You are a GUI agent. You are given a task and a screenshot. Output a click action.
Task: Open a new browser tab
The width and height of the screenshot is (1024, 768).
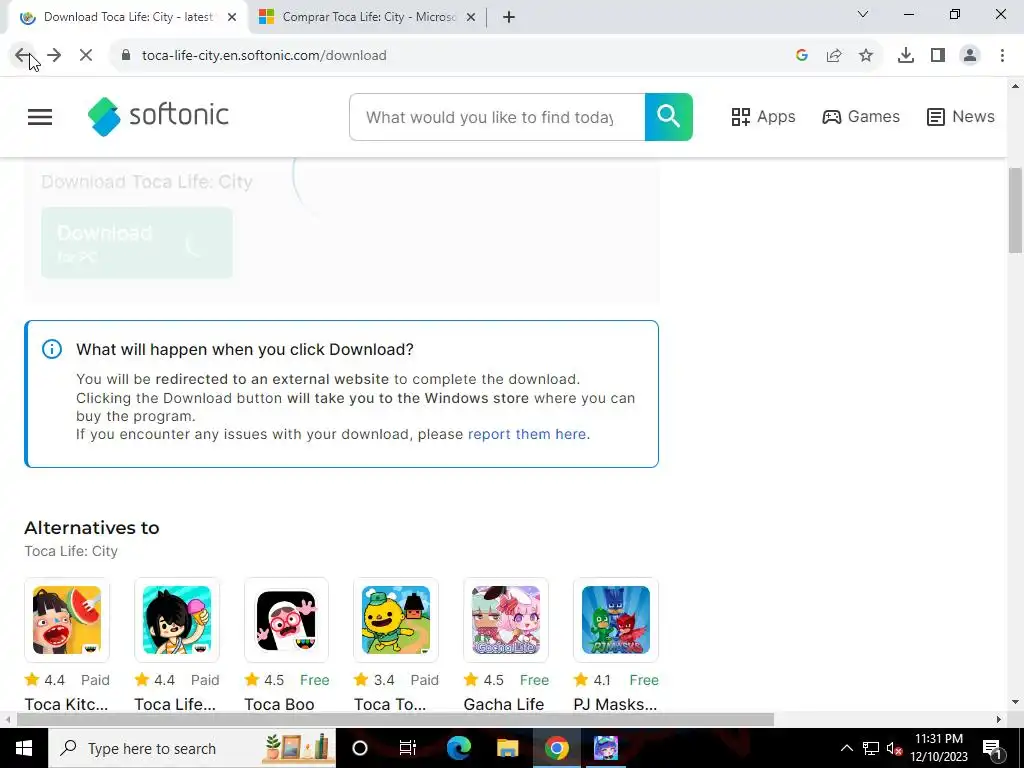coord(509,17)
